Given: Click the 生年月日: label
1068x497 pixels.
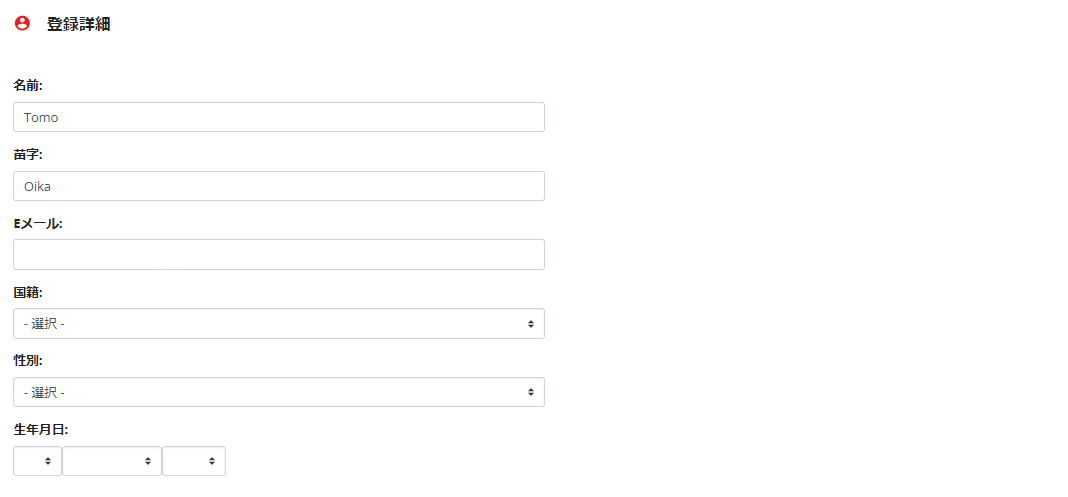Looking at the screenshot, I should pyautogui.click(x=41, y=430).
